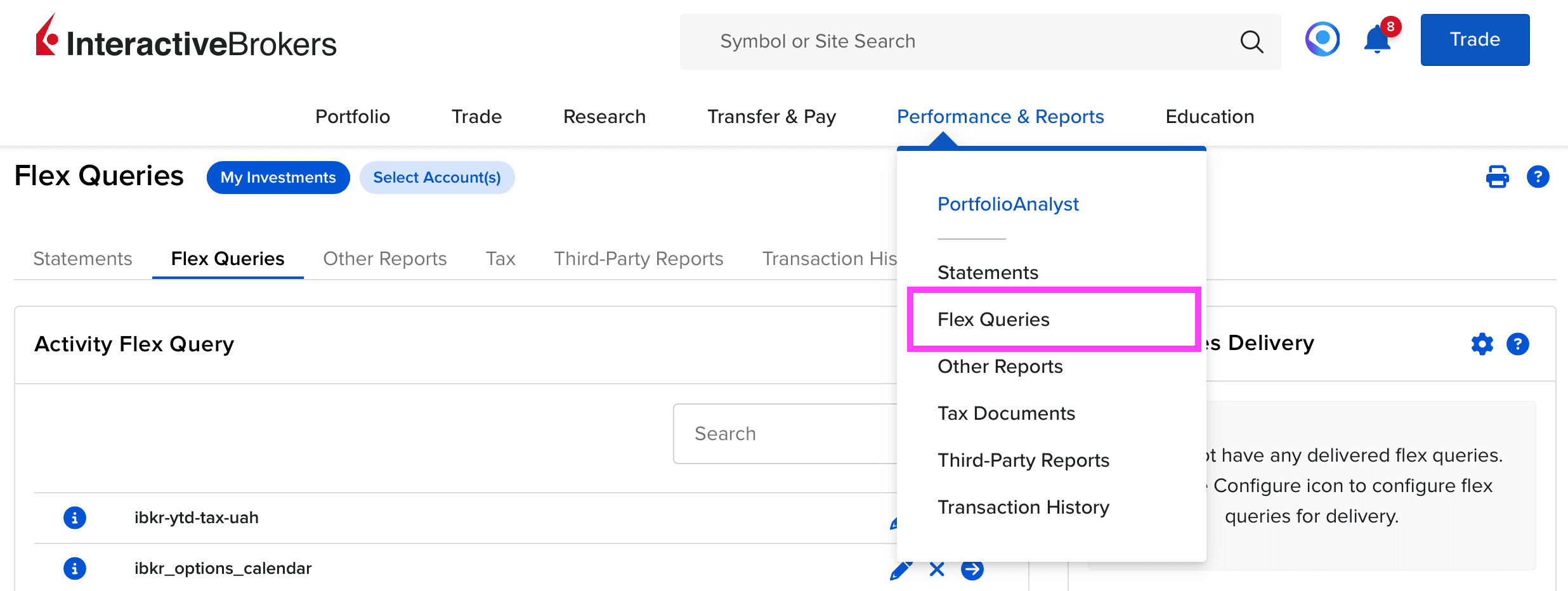
Task: Switch to the Flex Queries tab
Action: (228, 259)
